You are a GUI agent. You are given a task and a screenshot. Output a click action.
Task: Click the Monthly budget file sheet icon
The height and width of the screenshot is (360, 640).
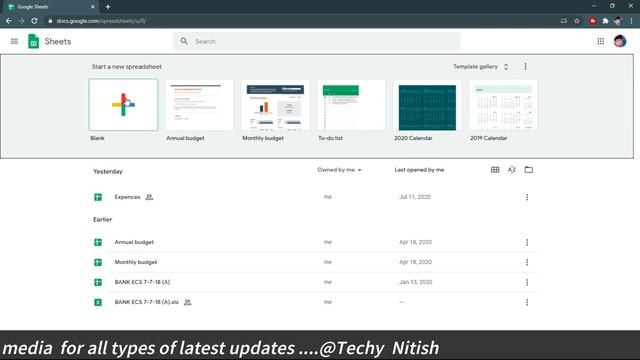coord(98,262)
